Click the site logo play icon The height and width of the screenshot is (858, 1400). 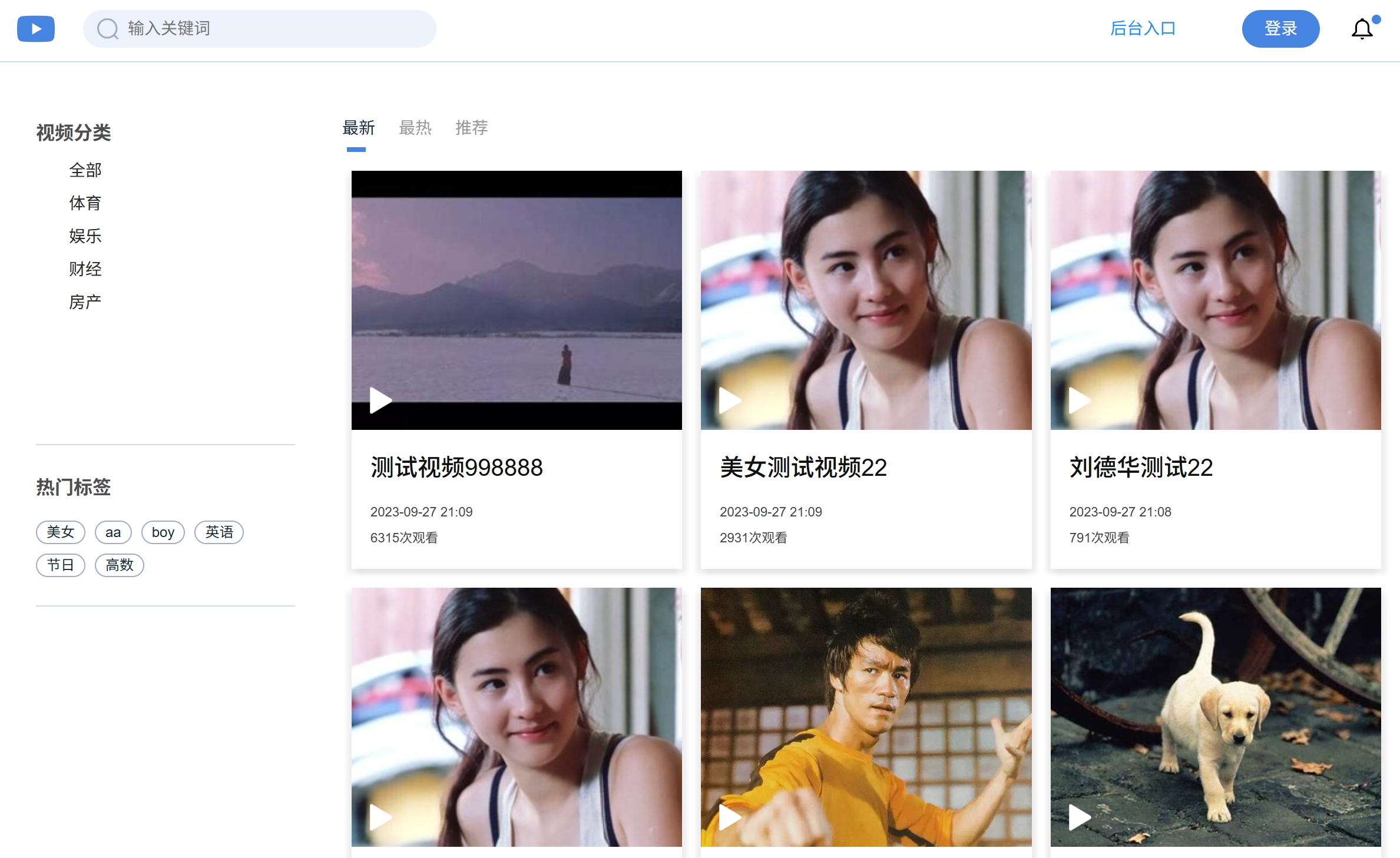35,28
